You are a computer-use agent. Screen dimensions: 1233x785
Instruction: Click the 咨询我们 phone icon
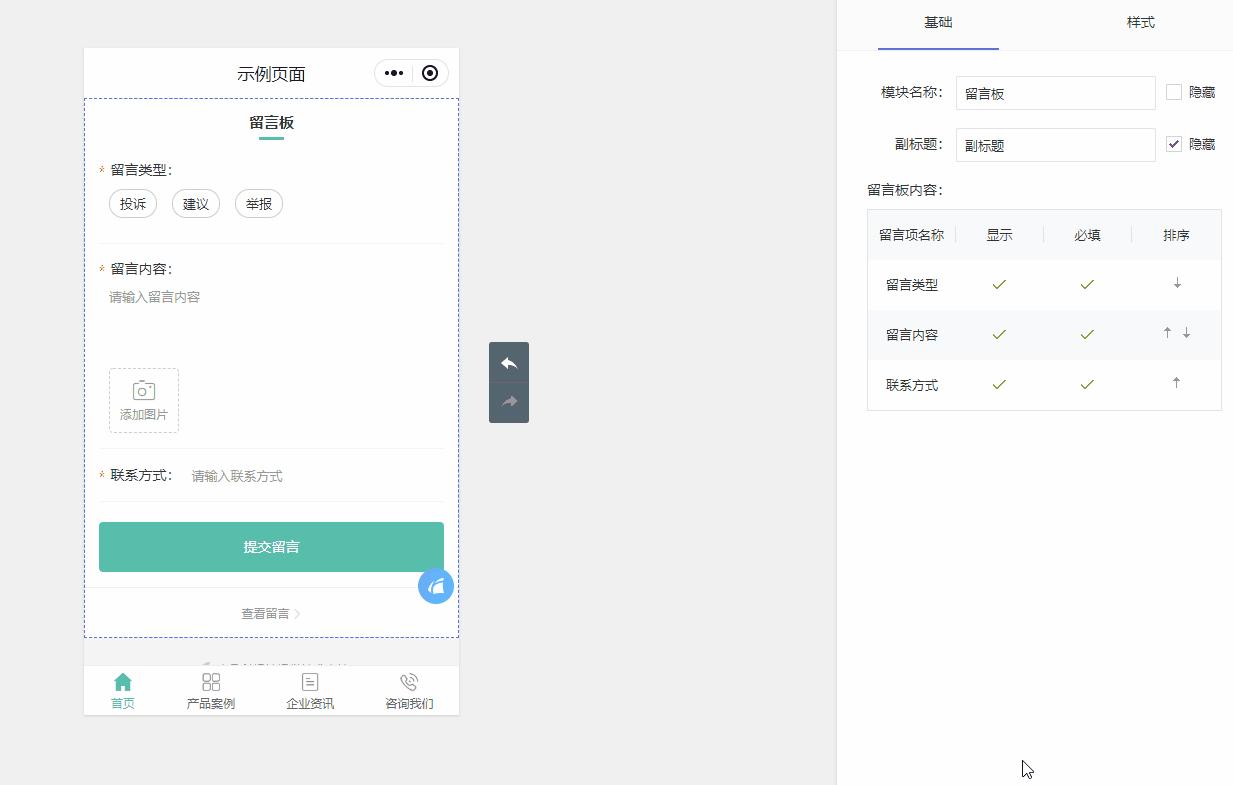click(408, 681)
